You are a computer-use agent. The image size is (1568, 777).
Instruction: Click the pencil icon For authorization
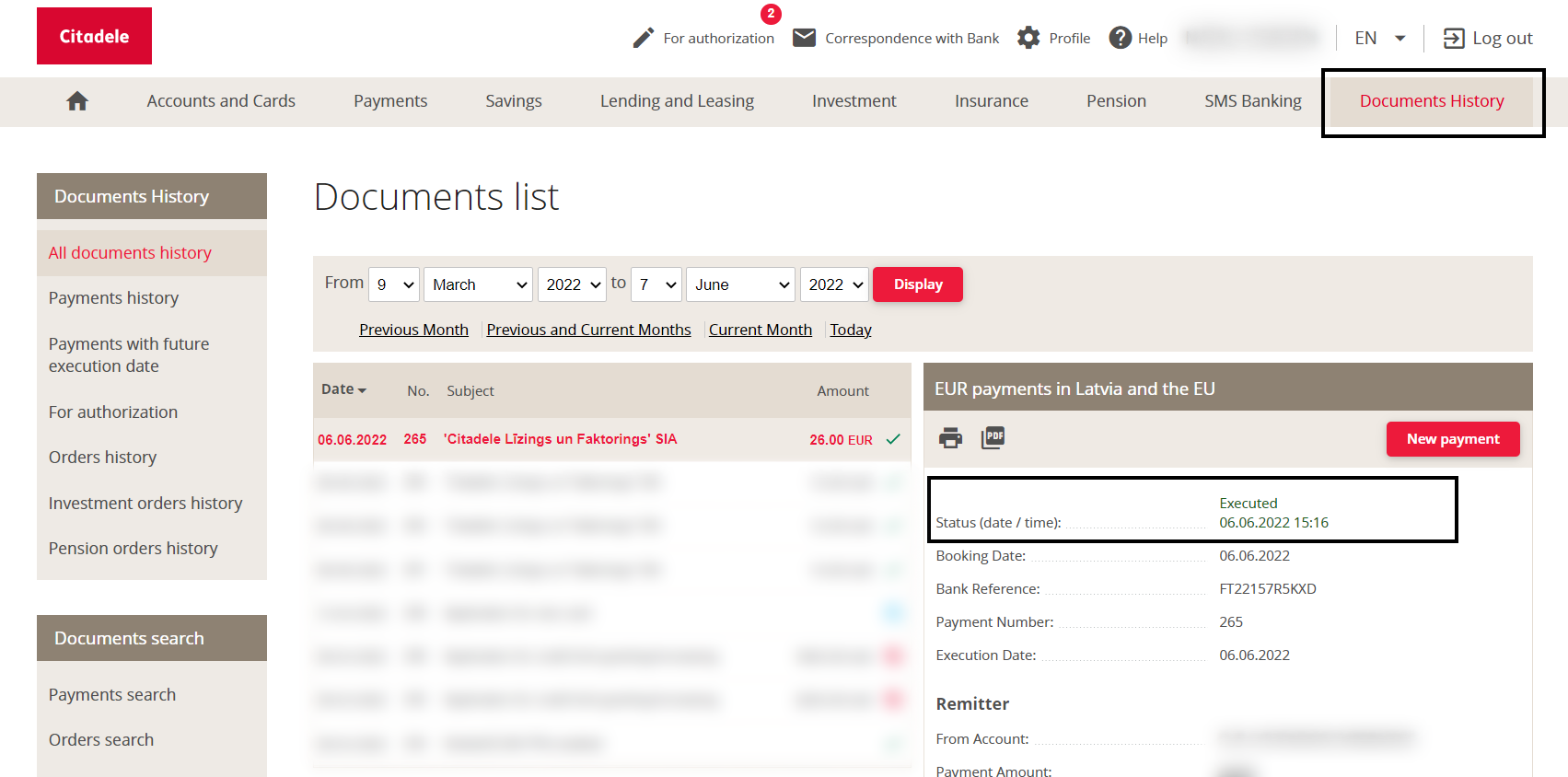coord(644,38)
